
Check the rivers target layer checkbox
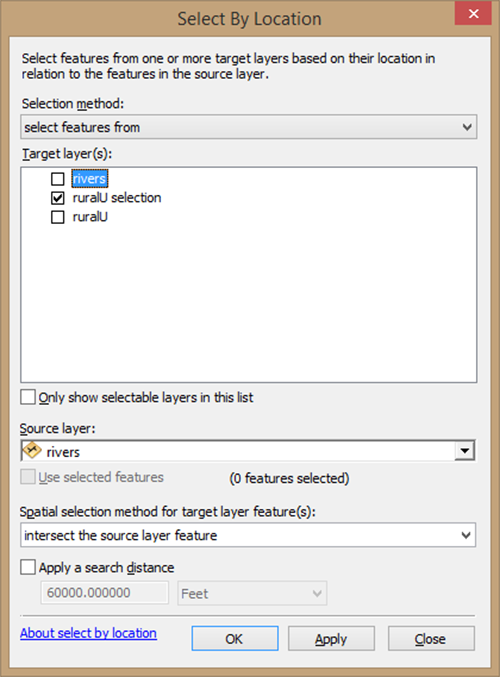[57, 179]
